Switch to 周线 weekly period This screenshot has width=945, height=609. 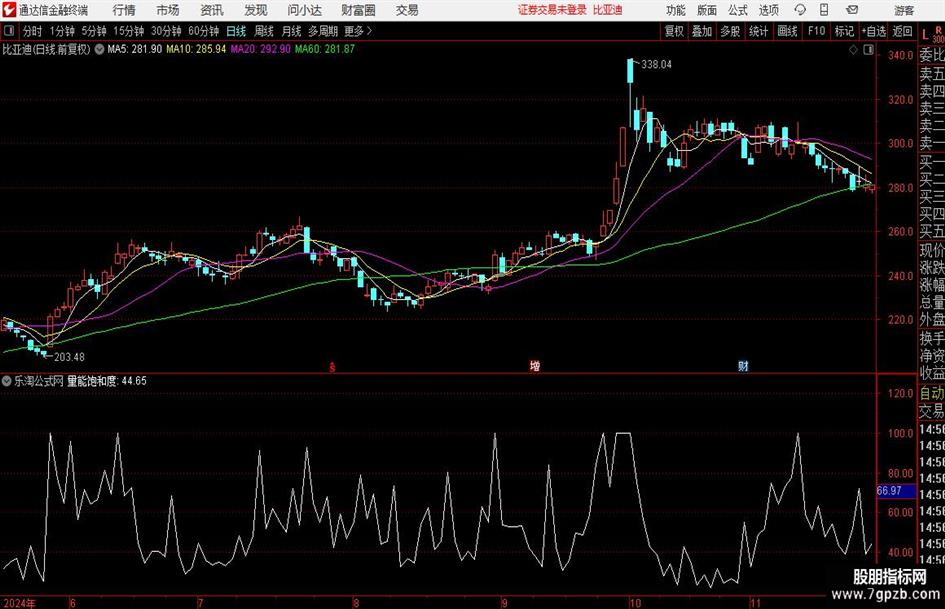[264, 31]
